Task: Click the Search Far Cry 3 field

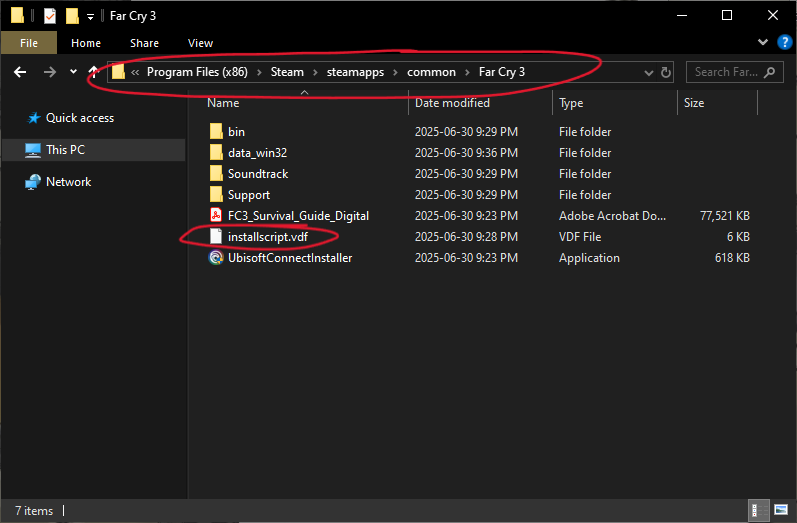Action: (734, 72)
